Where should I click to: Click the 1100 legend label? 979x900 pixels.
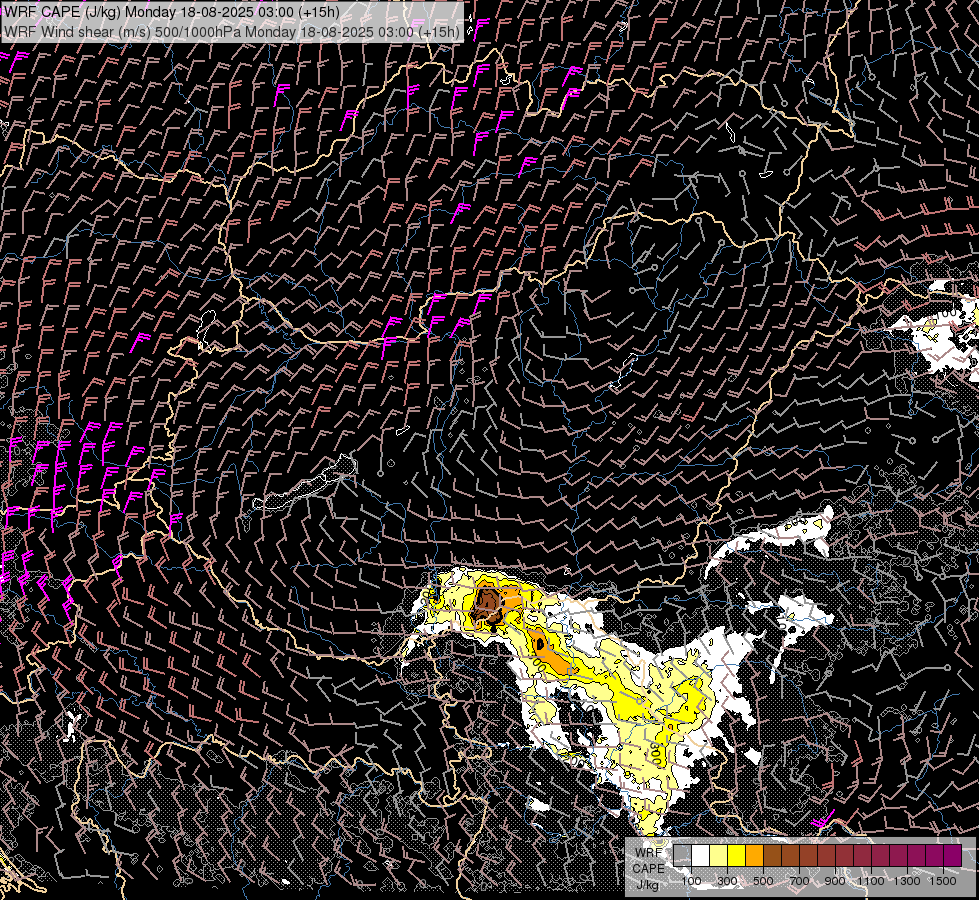870,881
